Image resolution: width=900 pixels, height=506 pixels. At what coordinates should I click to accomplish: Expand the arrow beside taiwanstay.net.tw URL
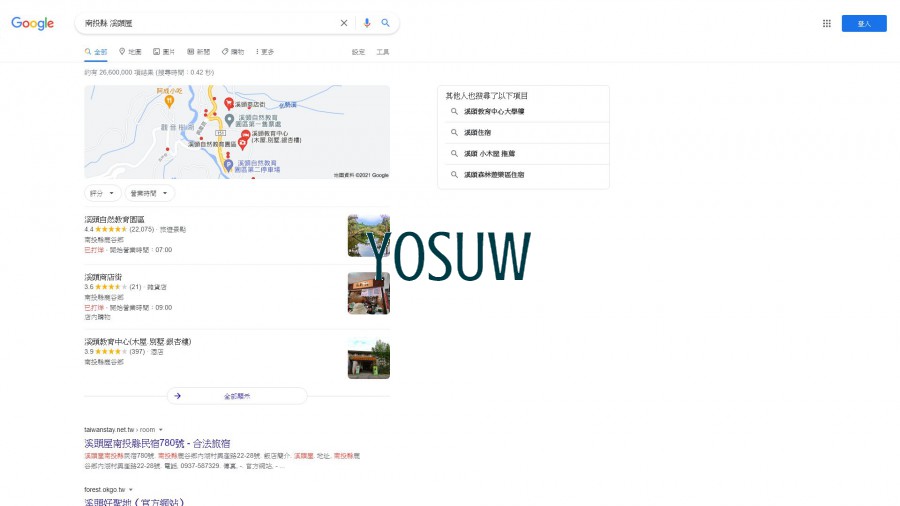click(160, 430)
